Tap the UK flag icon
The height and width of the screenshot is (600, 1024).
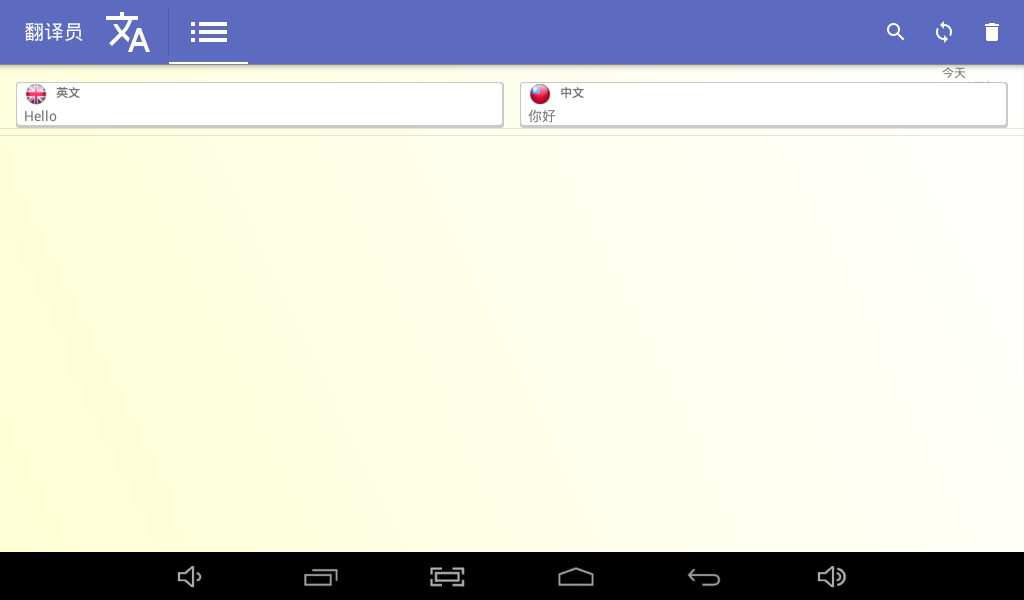click(36, 94)
